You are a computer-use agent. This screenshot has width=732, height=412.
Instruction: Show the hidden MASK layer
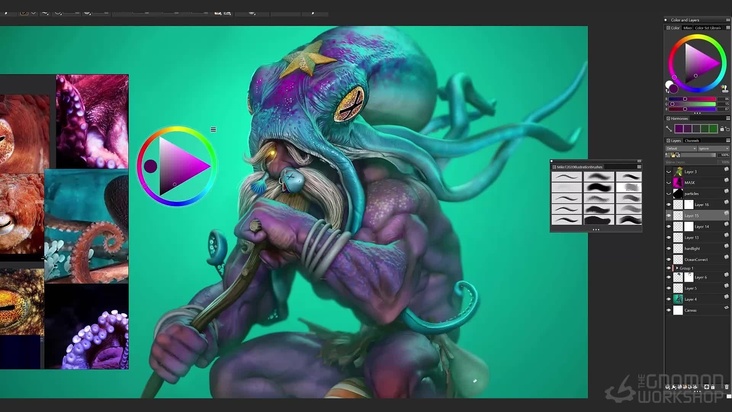669,183
